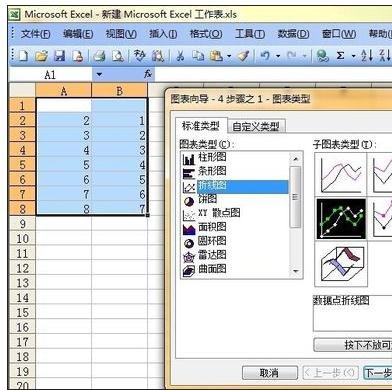This screenshot has height=390, width=392.
Task: Select 条形图 in chart type list
Action: [x=212, y=171]
